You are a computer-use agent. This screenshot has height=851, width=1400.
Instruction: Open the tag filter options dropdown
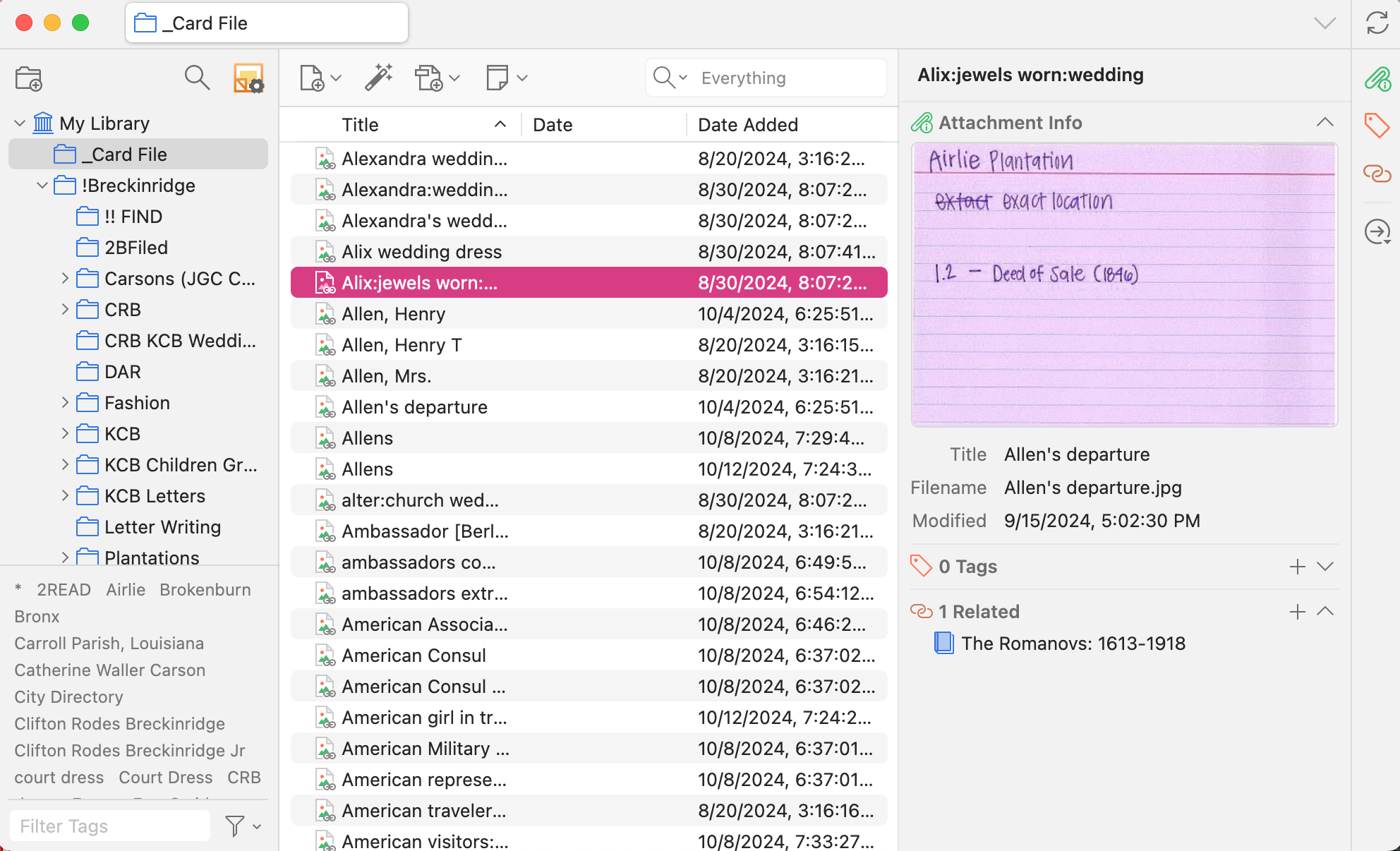pos(242,826)
